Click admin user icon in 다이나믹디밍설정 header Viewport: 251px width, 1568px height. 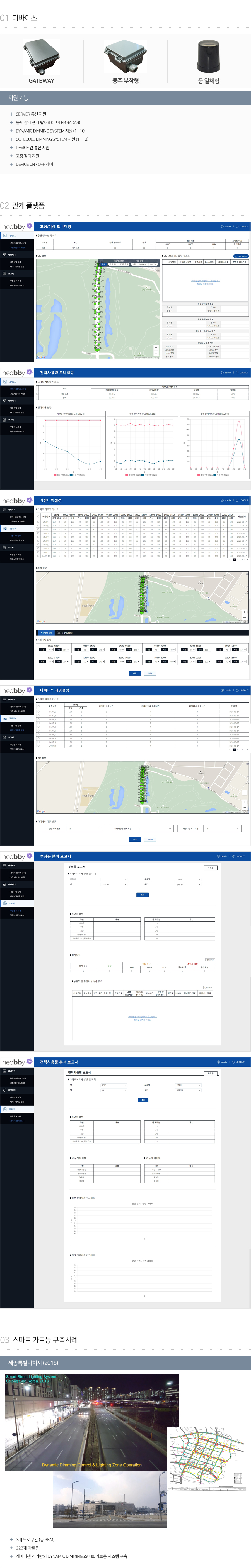222,690
